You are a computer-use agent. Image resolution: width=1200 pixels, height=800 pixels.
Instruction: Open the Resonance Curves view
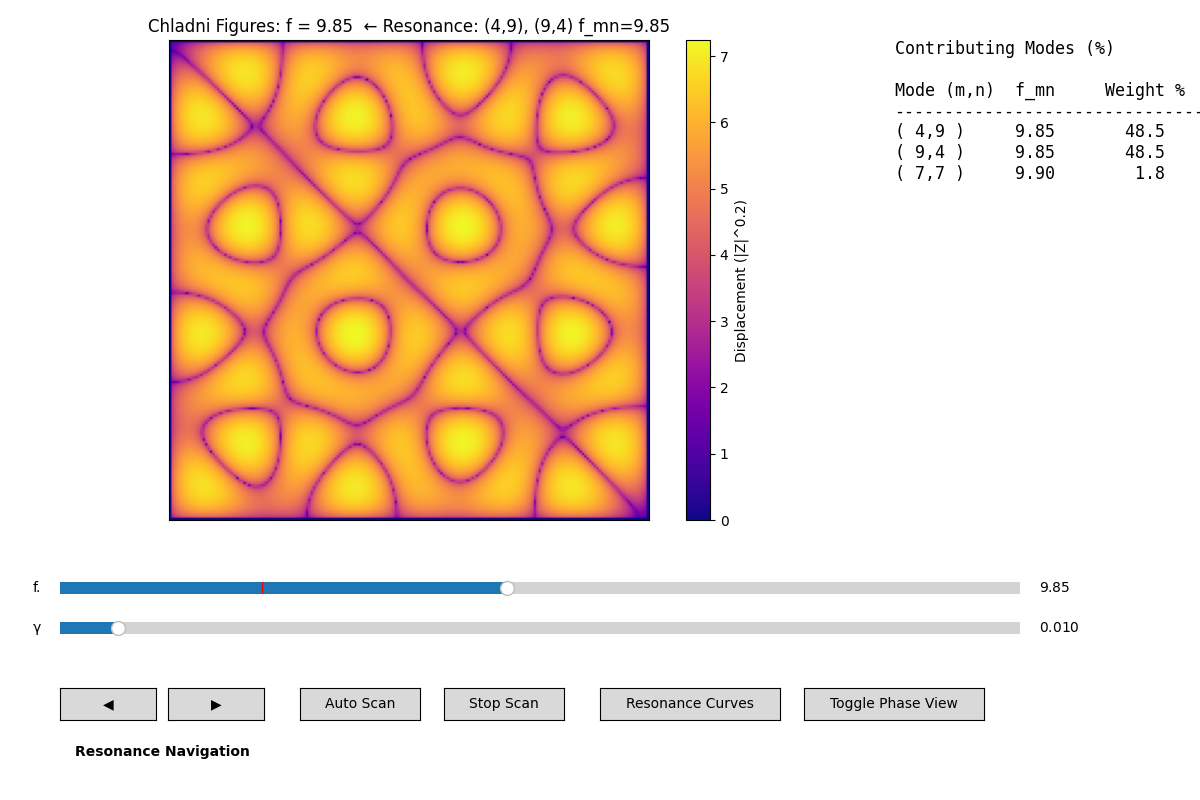point(690,704)
